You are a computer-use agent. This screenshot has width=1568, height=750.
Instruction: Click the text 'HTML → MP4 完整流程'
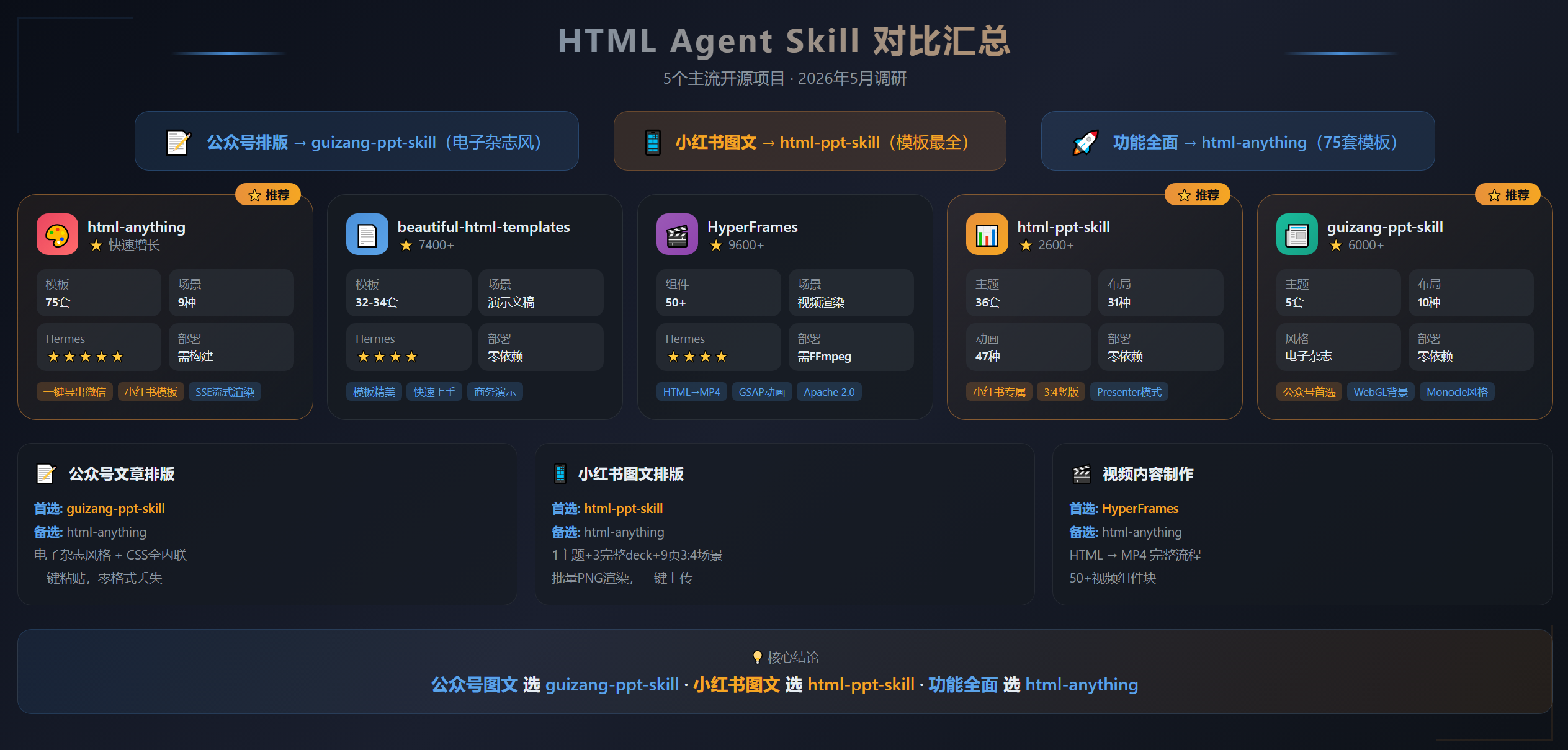point(1135,555)
